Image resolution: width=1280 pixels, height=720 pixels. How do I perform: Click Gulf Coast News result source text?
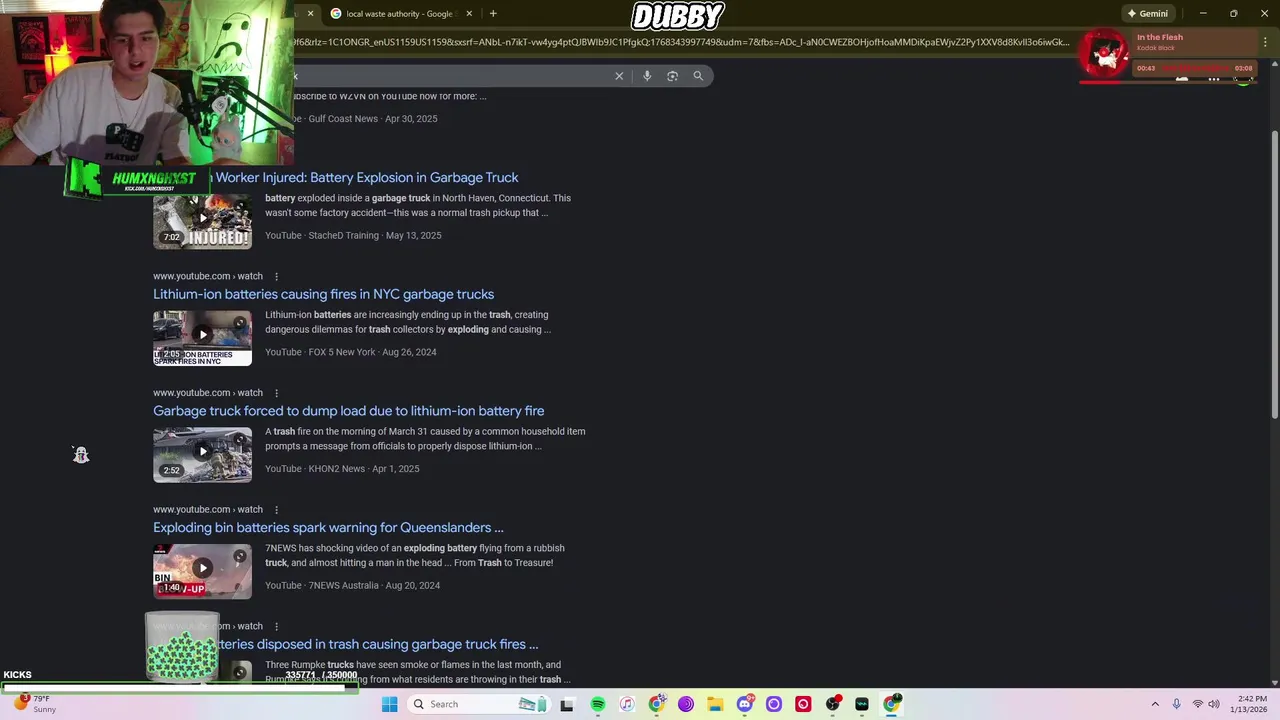(343, 119)
